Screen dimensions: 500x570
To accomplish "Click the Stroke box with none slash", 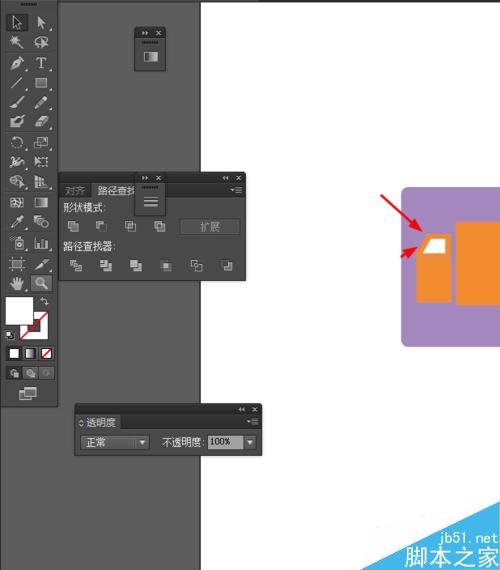I will coord(40,331).
